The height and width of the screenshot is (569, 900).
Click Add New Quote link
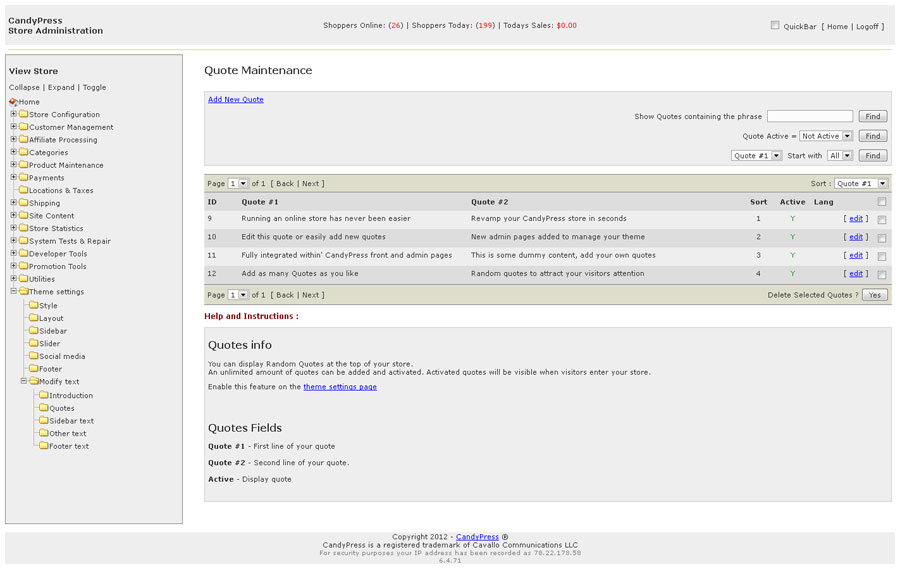point(236,99)
